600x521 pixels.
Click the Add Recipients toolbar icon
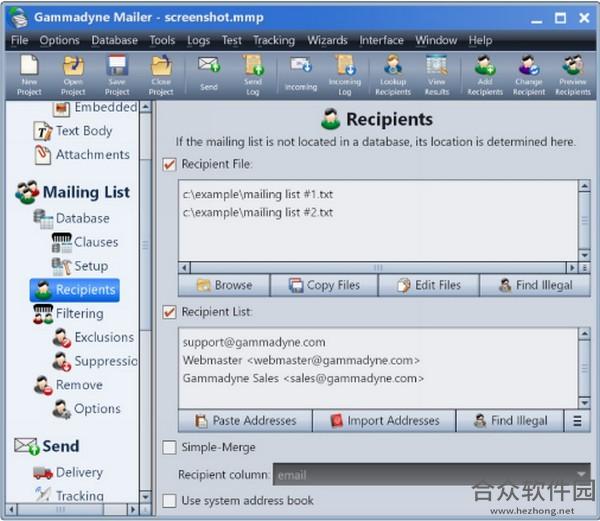click(x=485, y=75)
